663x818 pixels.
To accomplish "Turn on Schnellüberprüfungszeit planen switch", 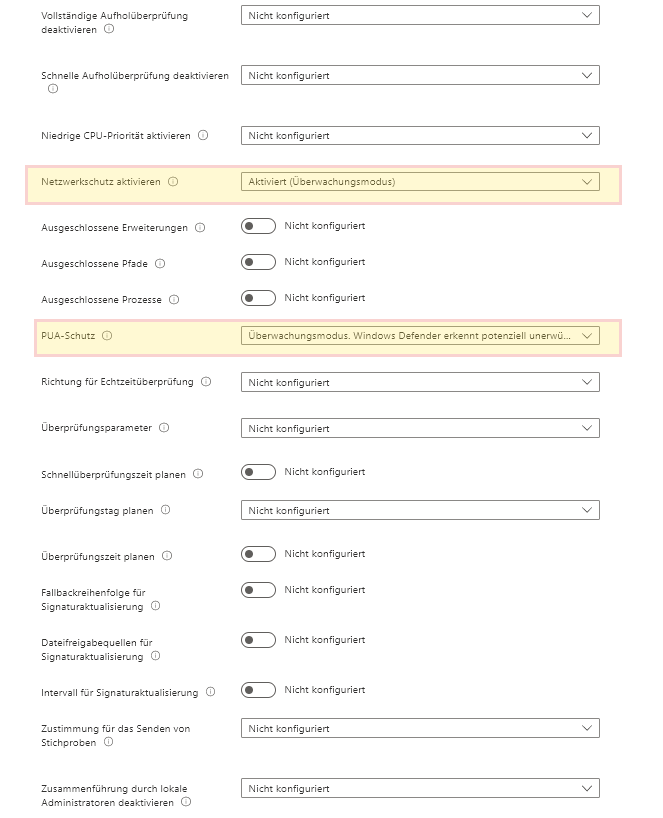I will click(258, 472).
